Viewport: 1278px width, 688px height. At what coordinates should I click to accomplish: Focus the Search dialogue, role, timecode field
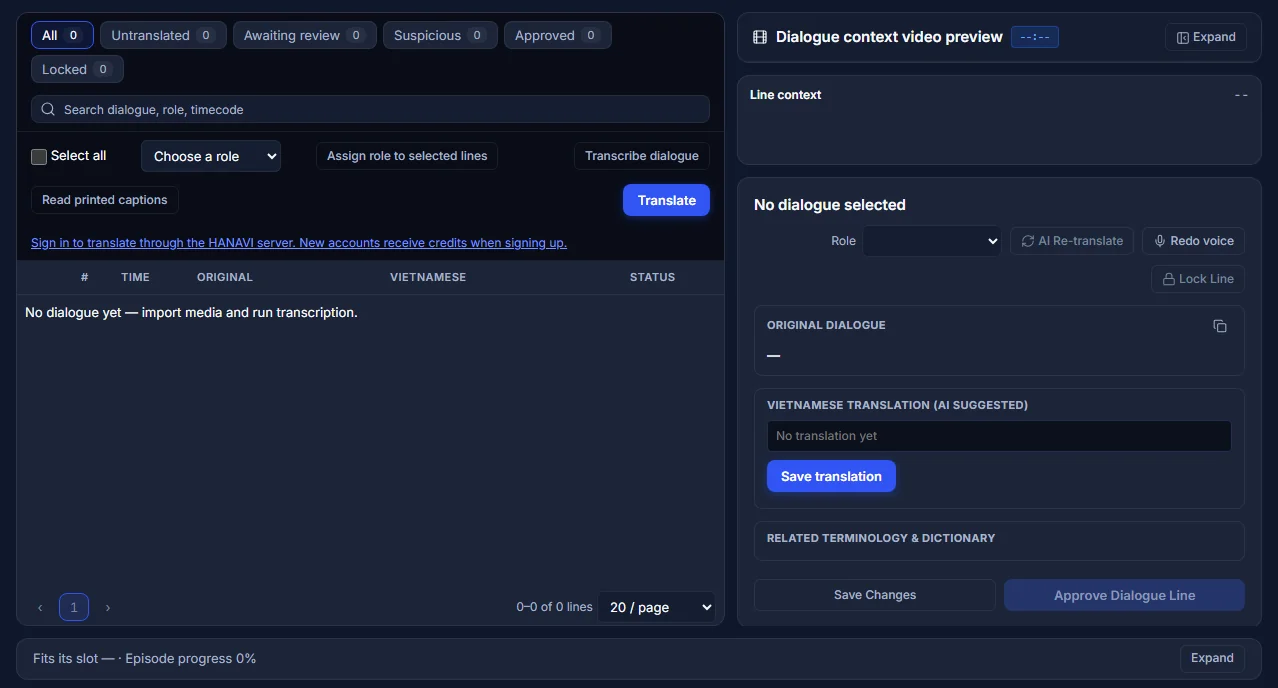370,109
